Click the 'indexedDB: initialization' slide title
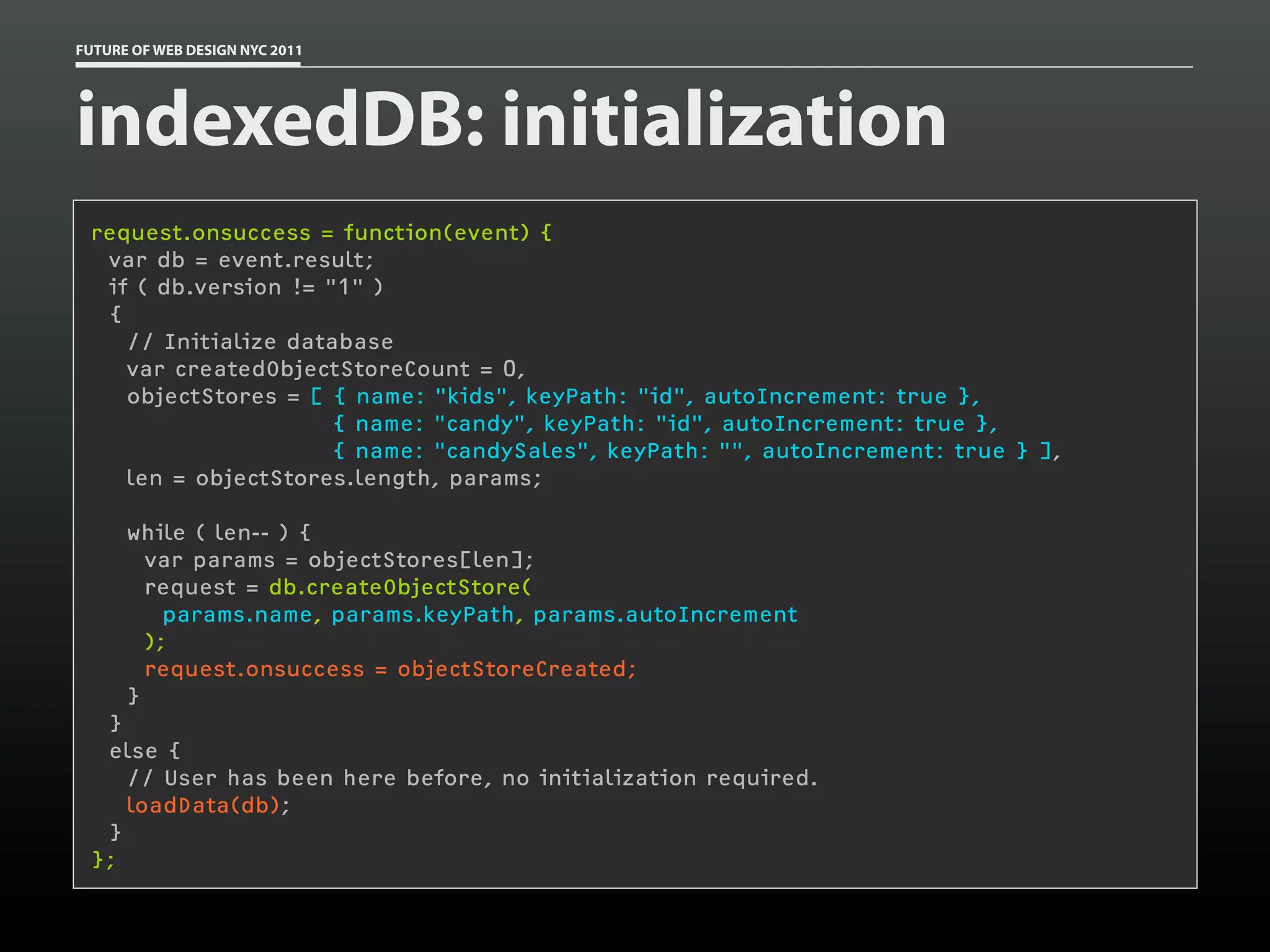 511,119
